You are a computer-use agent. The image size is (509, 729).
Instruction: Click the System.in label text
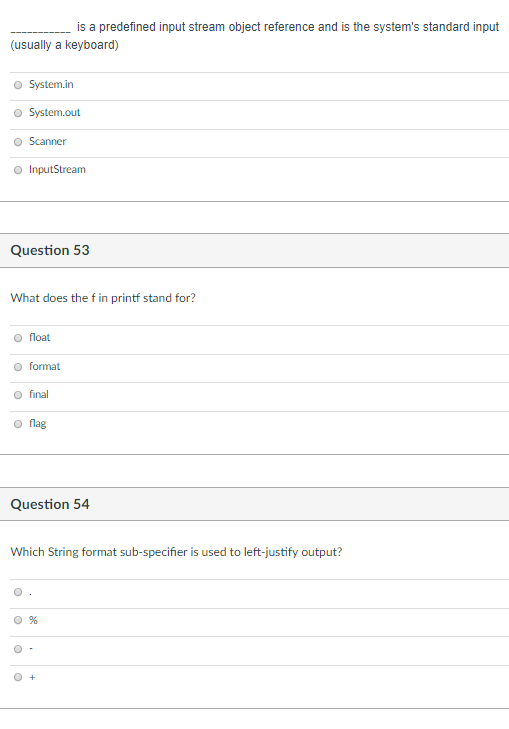pyautogui.click(x=51, y=85)
